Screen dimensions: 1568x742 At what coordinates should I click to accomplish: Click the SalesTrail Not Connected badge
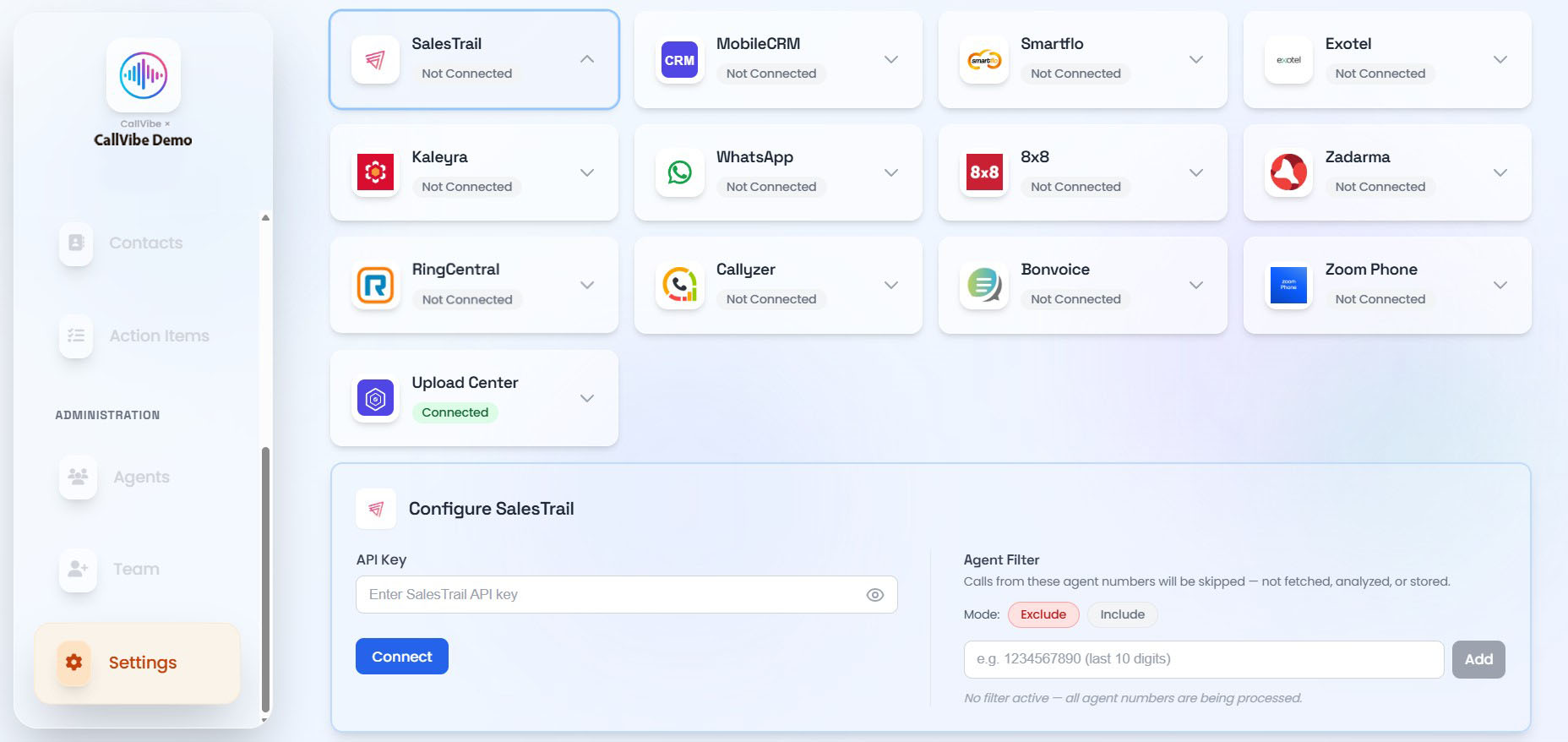click(467, 74)
